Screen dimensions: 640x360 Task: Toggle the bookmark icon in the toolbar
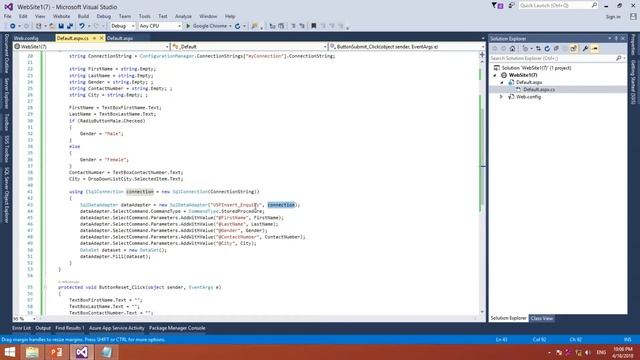313,26
